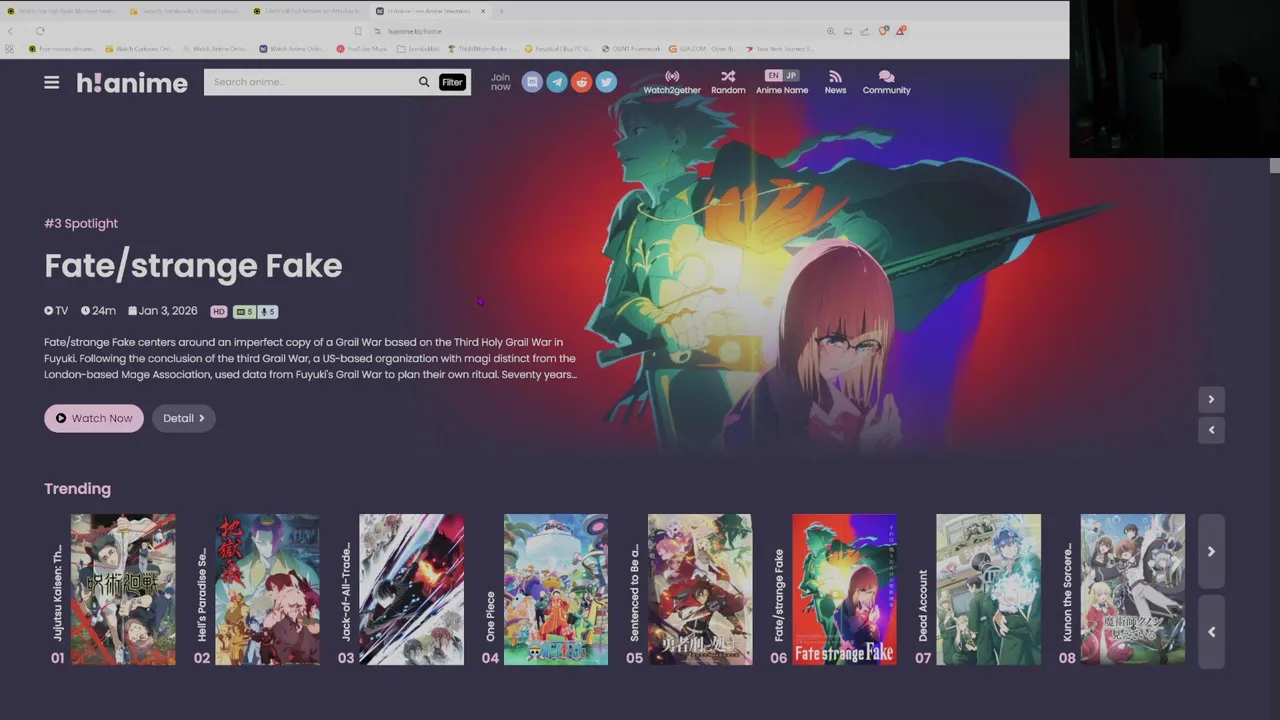Screen dimensions: 1280x720
Task: Click the browser back arrow
Action: (11, 31)
